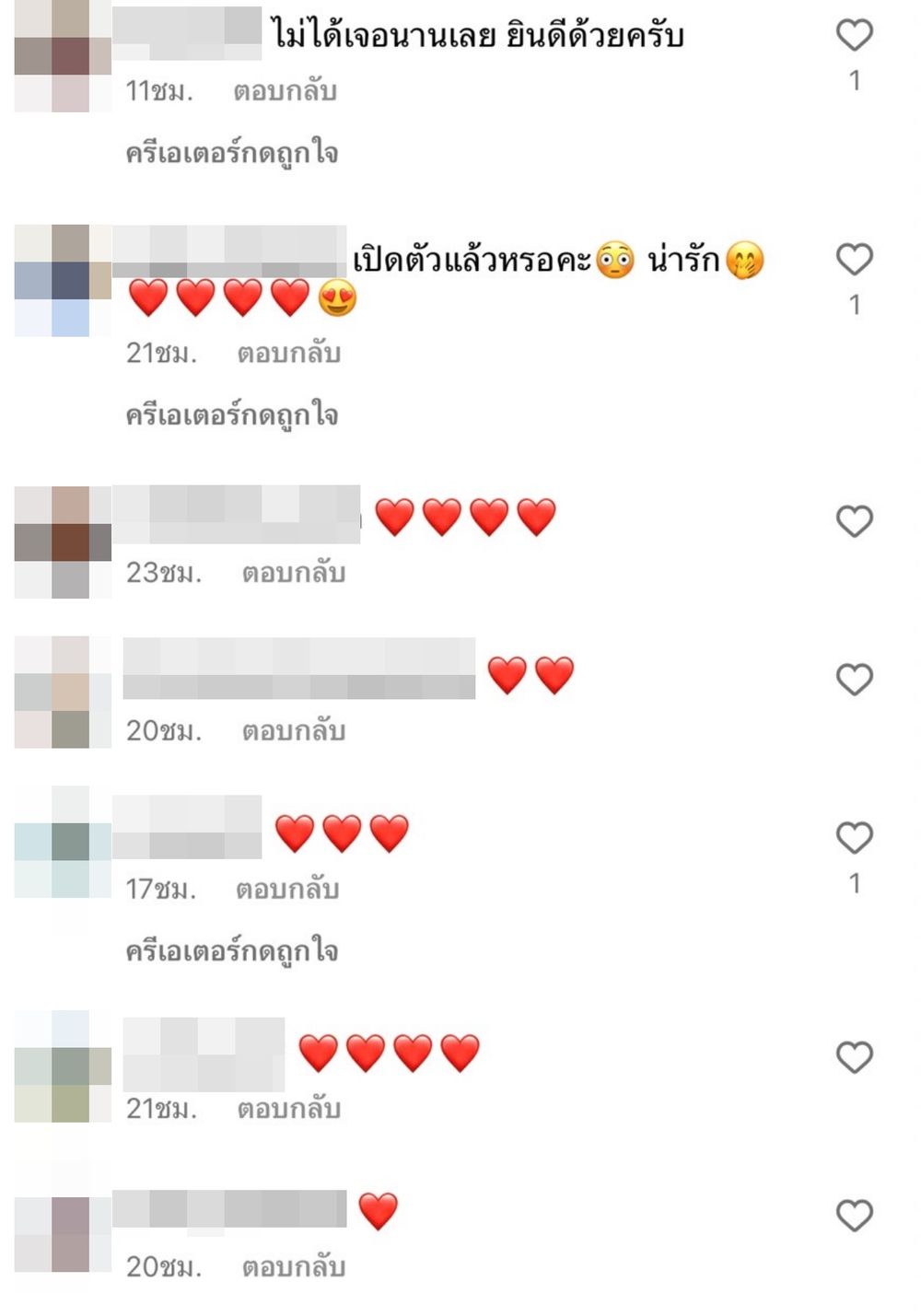Like the single-heart comment at bottom
This screenshot has width=921, height=1316.
854,1216
